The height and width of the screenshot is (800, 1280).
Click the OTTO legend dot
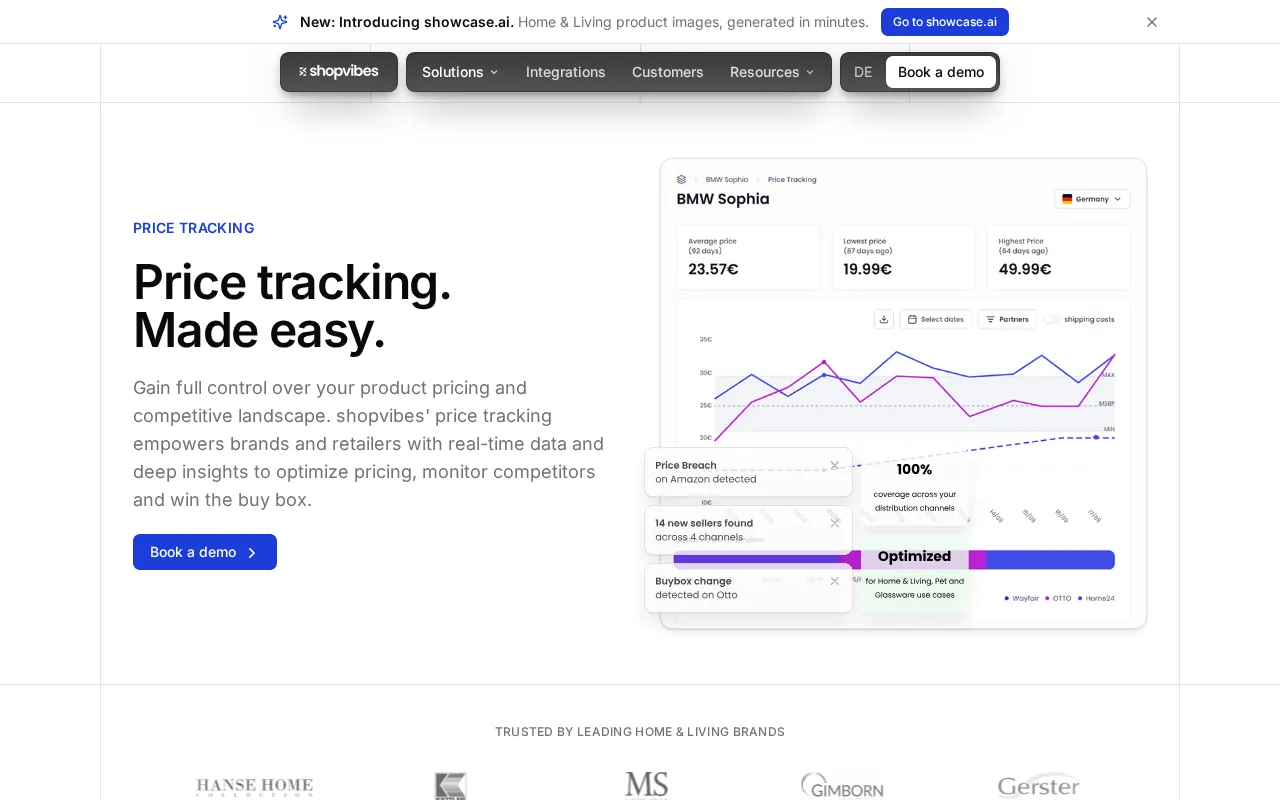coord(1047,599)
